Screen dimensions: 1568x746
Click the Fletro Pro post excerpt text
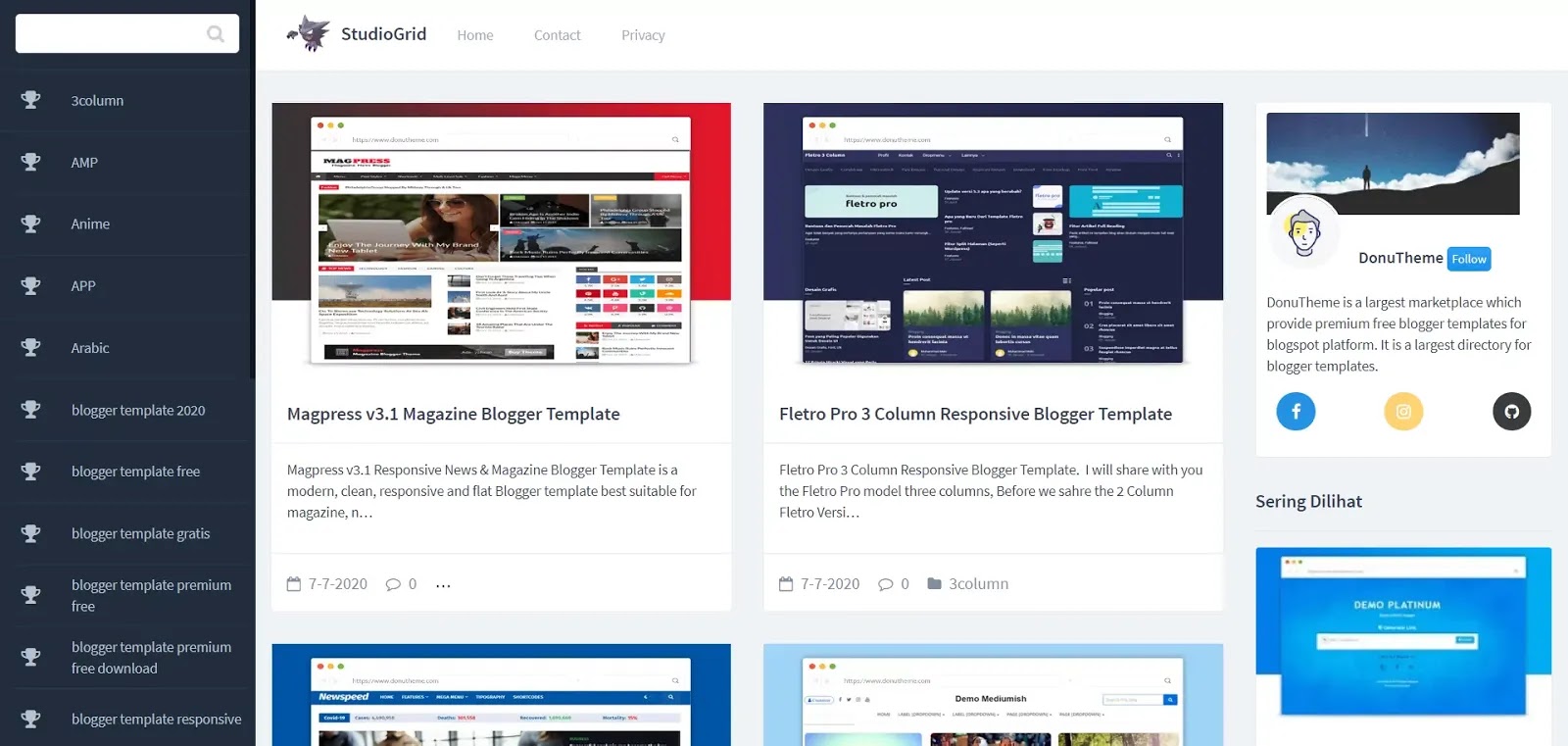pos(991,491)
